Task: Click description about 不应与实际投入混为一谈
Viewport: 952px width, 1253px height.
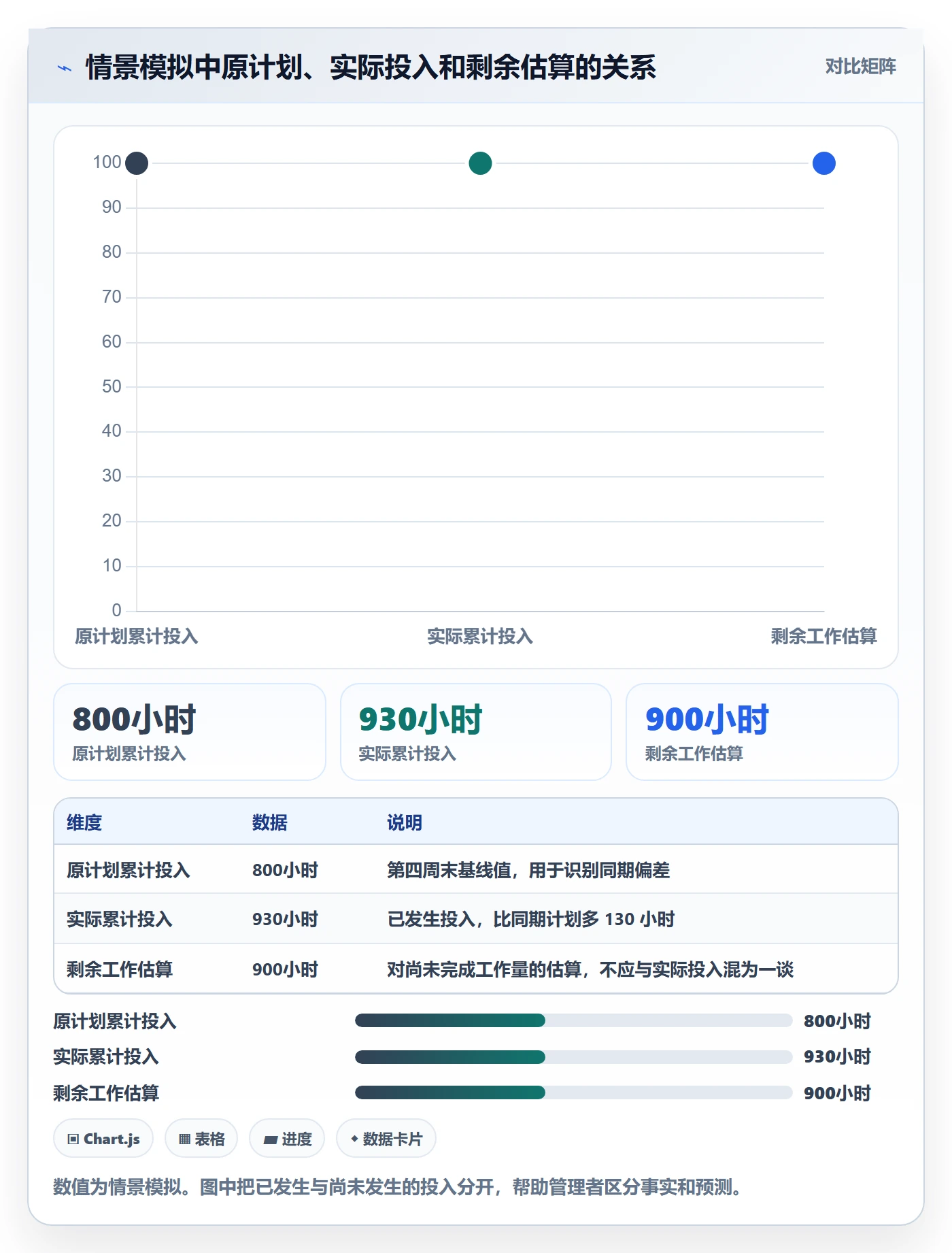Action: coord(590,969)
